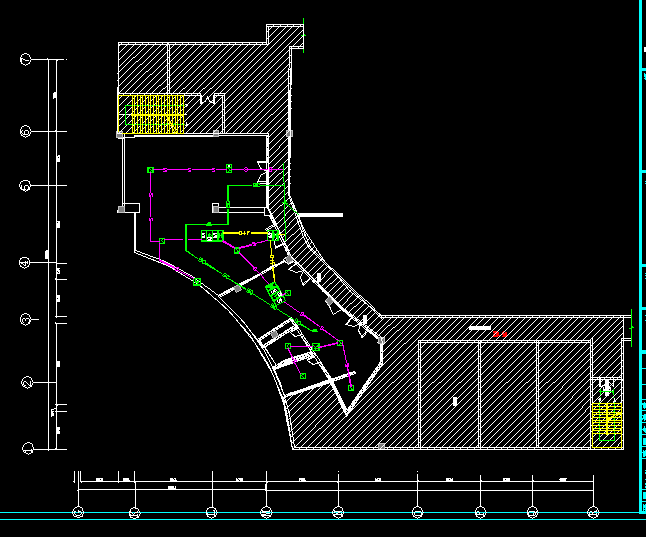Select the green three-cell panel box left of the yellow wire

(x=212, y=236)
